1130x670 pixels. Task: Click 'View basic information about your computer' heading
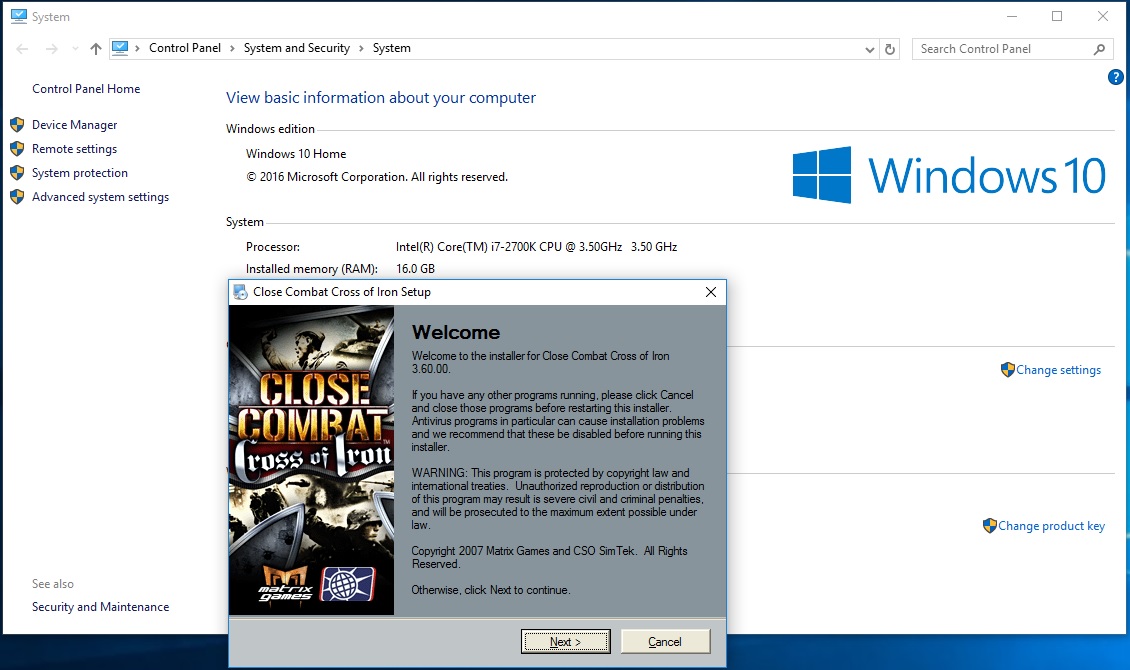(381, 98)
